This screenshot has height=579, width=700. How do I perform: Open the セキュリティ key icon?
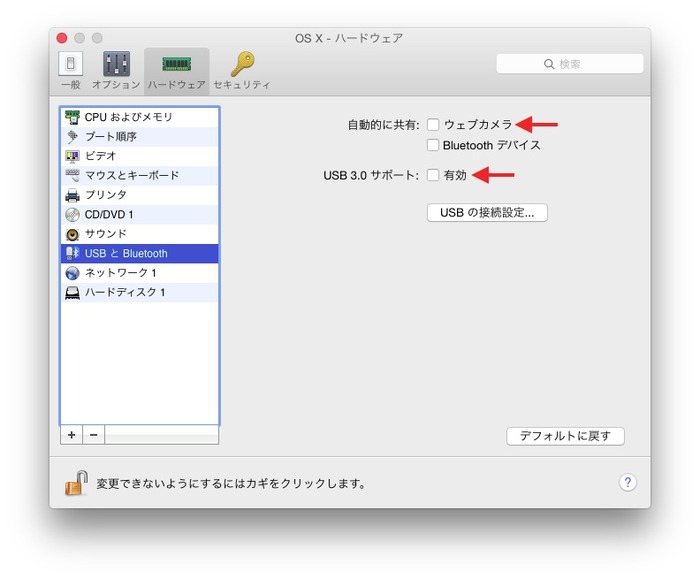[x=242, y=63]
